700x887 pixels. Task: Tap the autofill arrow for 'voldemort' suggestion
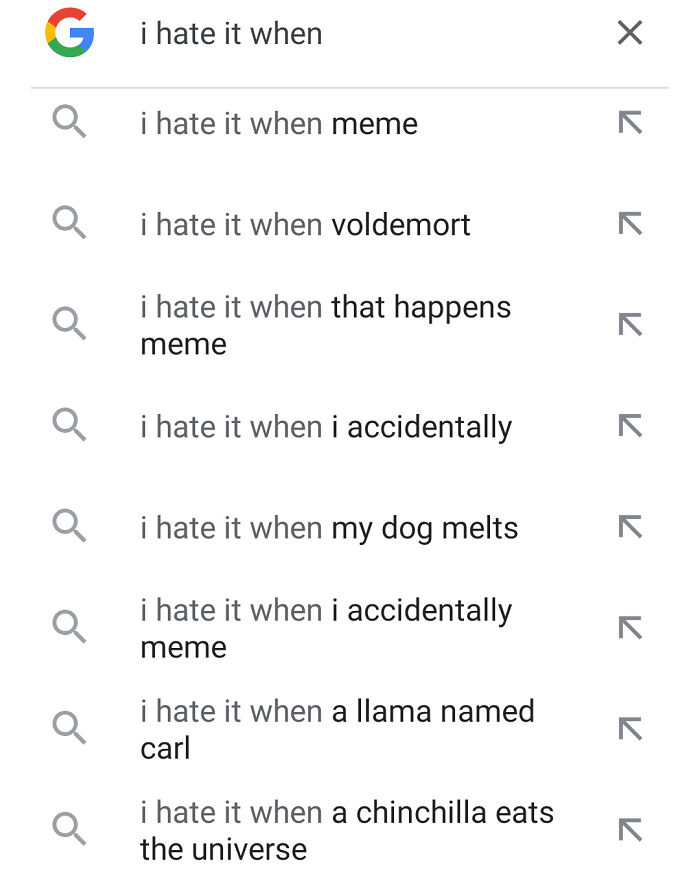click(x=630, y=224)
